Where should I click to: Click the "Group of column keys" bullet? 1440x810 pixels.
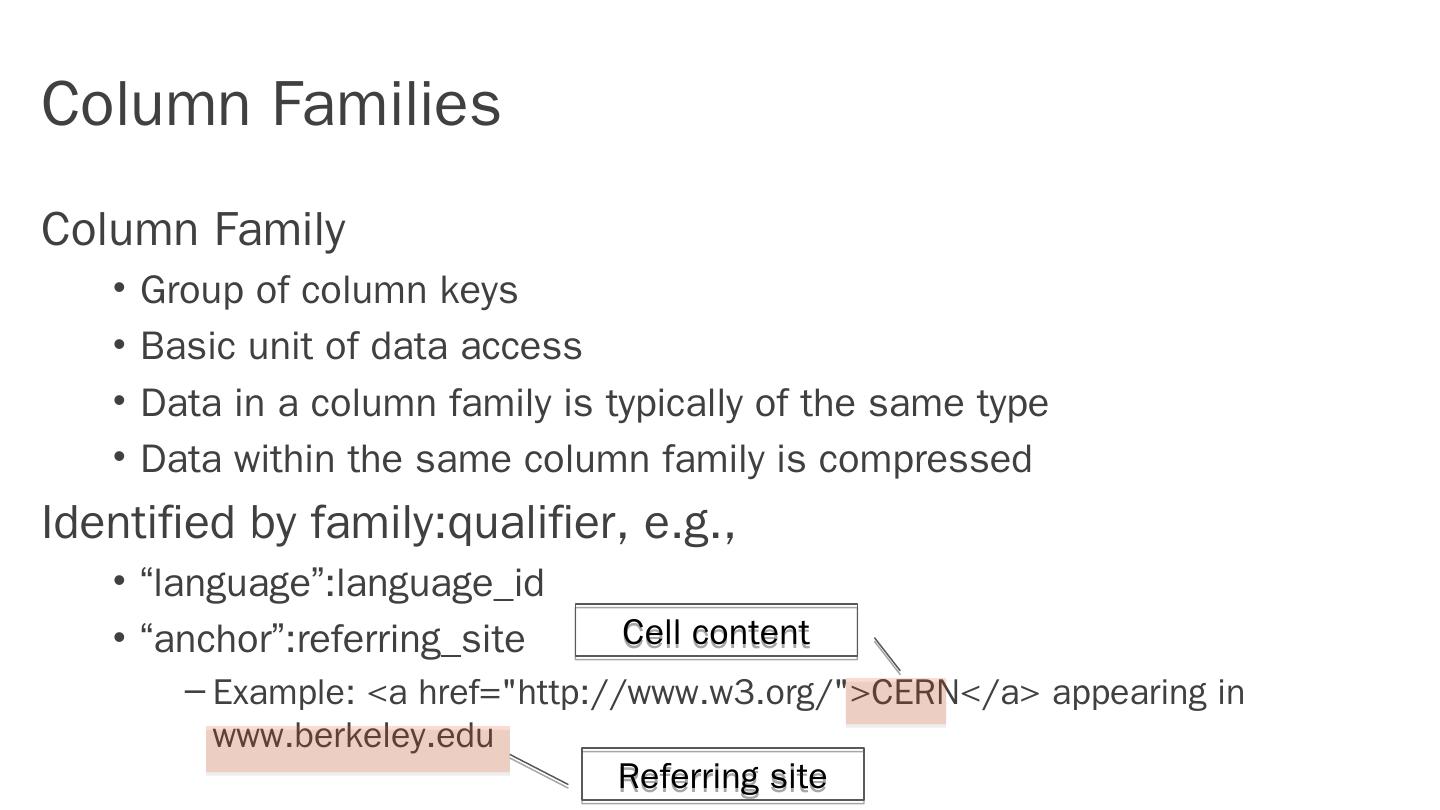coord(329,291)
